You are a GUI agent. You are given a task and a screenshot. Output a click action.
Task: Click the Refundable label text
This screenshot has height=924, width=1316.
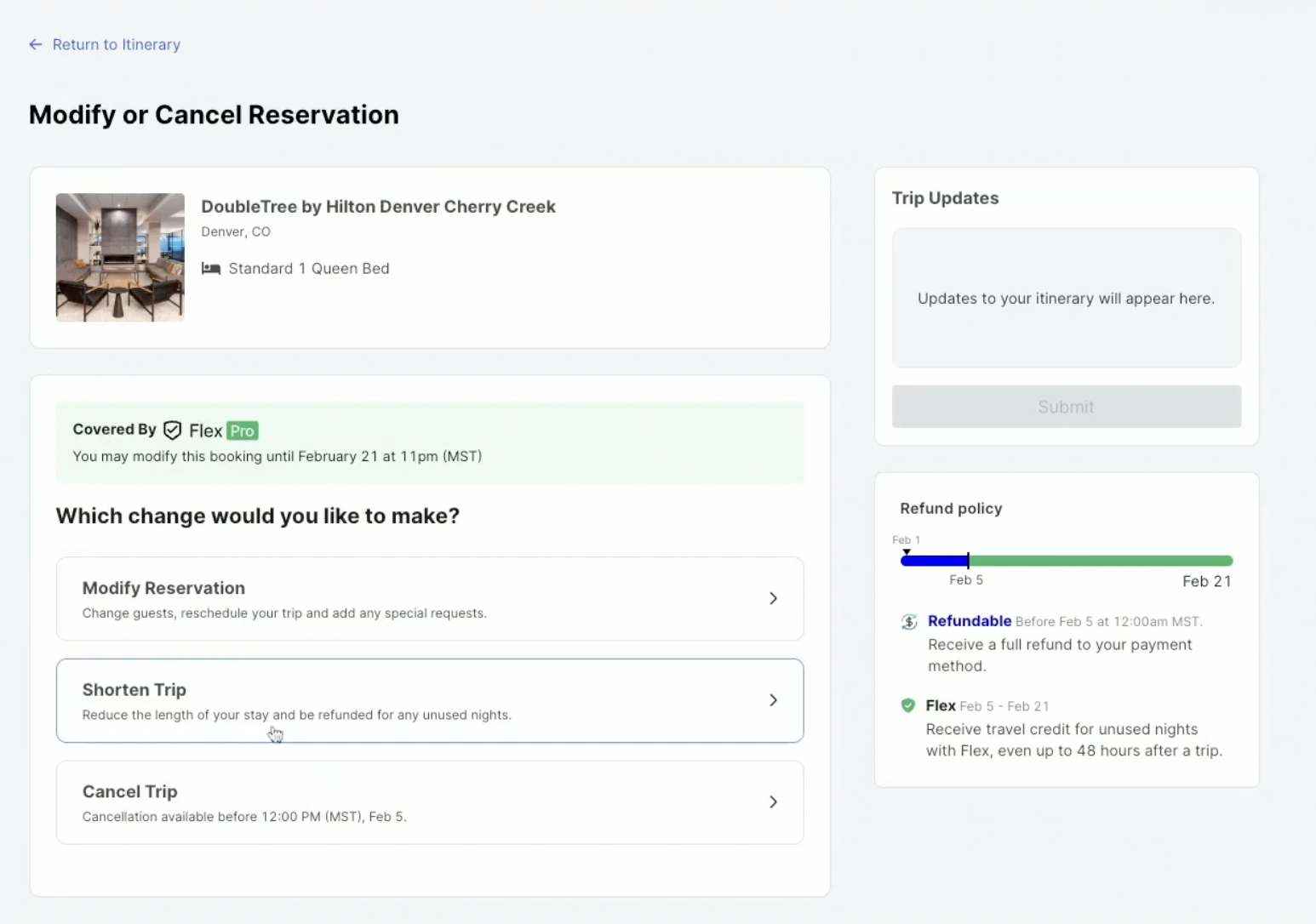point(970,621)
